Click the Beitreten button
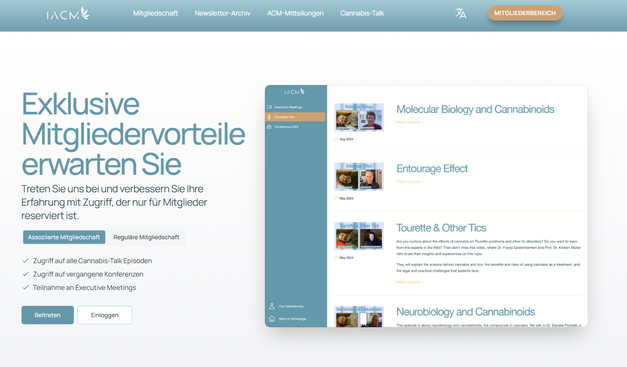 click(48, 315)
